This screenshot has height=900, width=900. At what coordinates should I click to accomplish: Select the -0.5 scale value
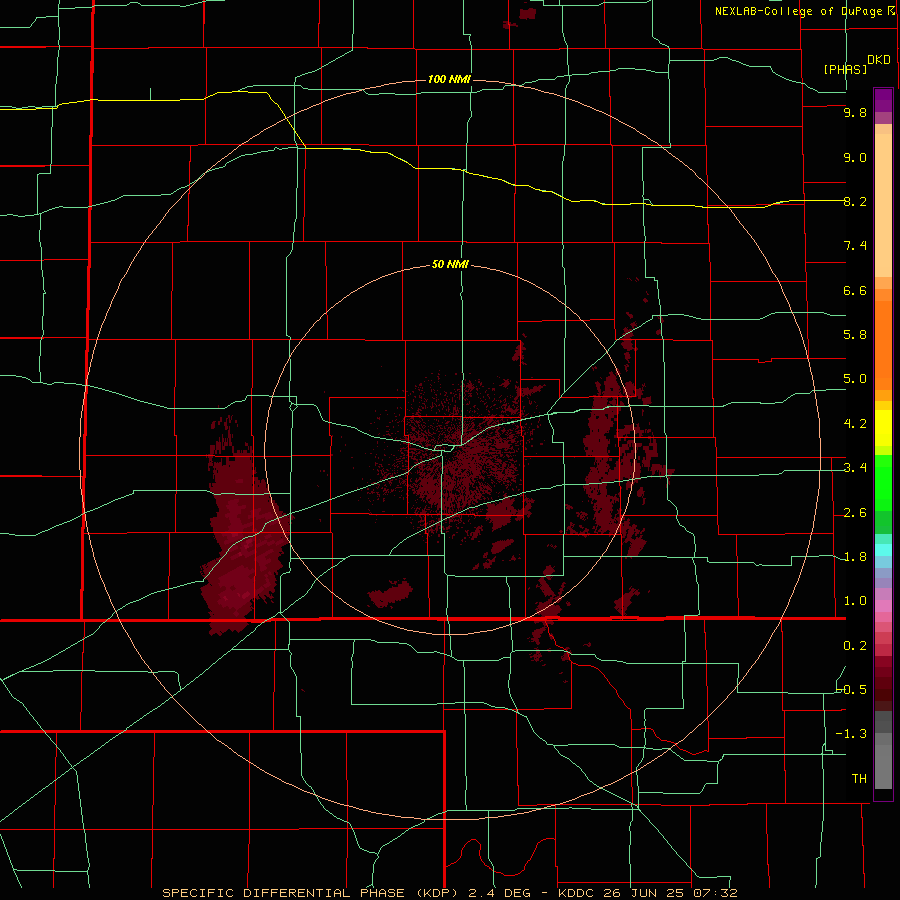[x=852, y=690]
